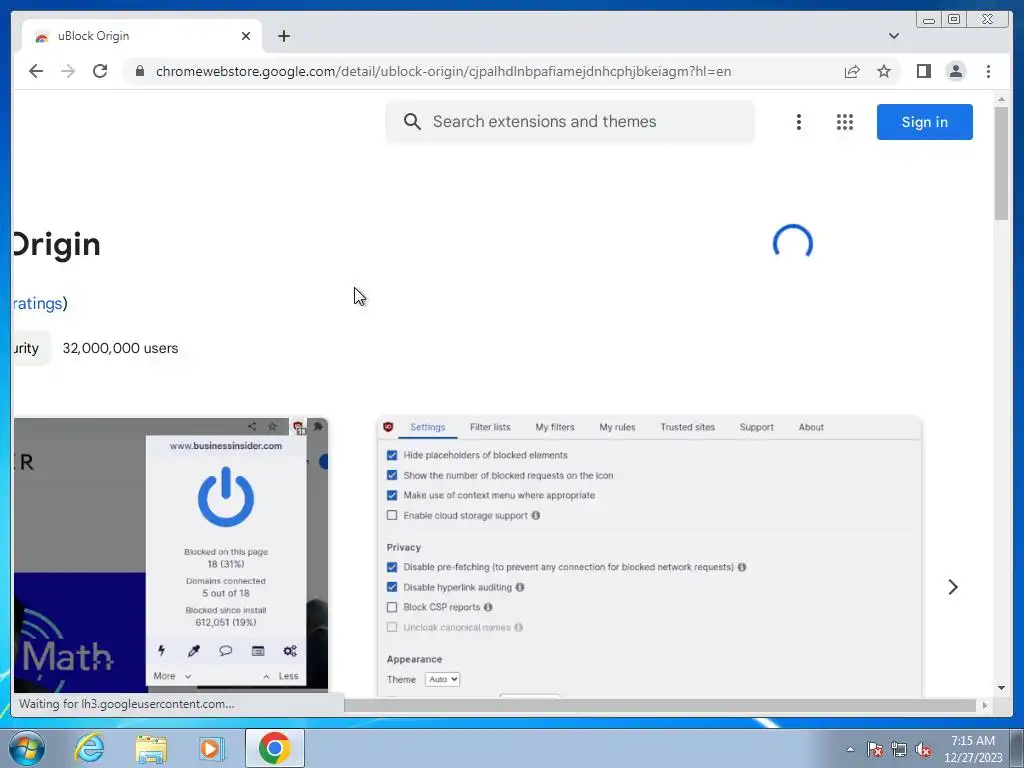
Task: Click the chat report icon in popup
Action: pos(225,650)
